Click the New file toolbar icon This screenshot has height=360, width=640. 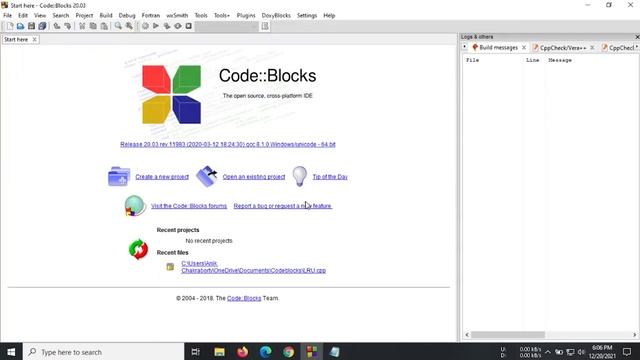pyautogui.click(x=10, y=26)
